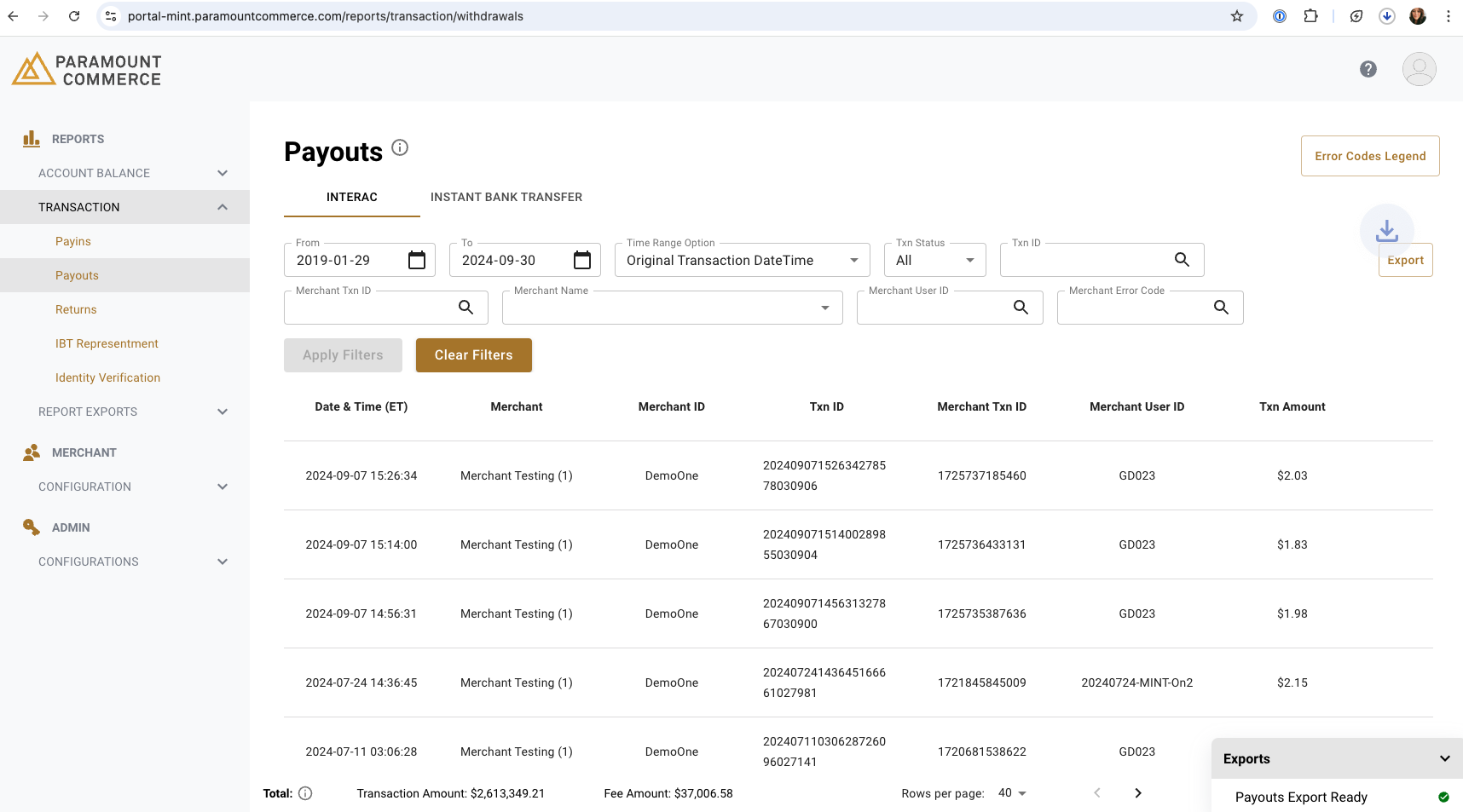Click the search icon in Txn ID field
The image size is (1463, 812).
(x=1182, y=260)
